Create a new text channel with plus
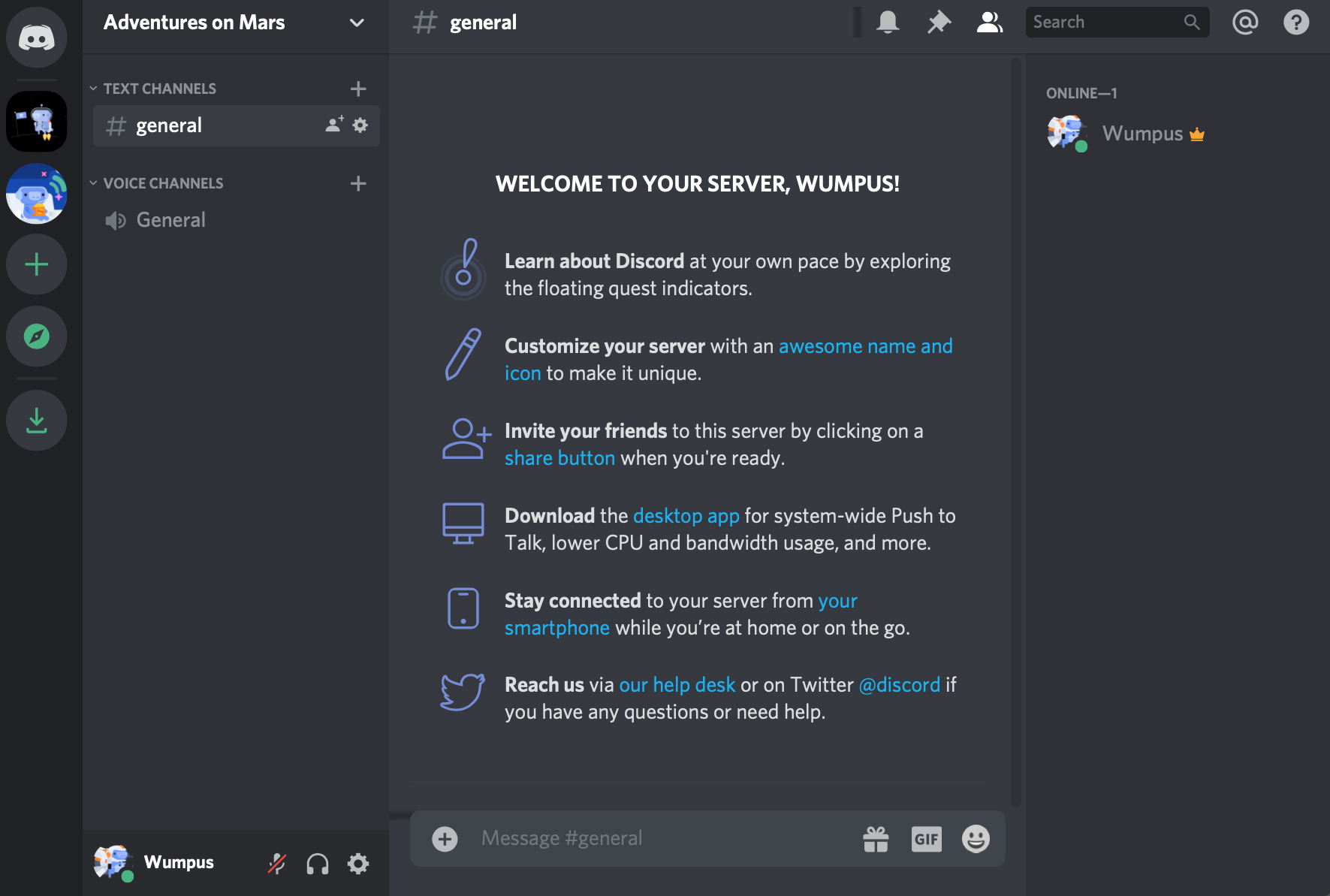Viewport: 1330px width, 896px height. click(x=358, y=89)
